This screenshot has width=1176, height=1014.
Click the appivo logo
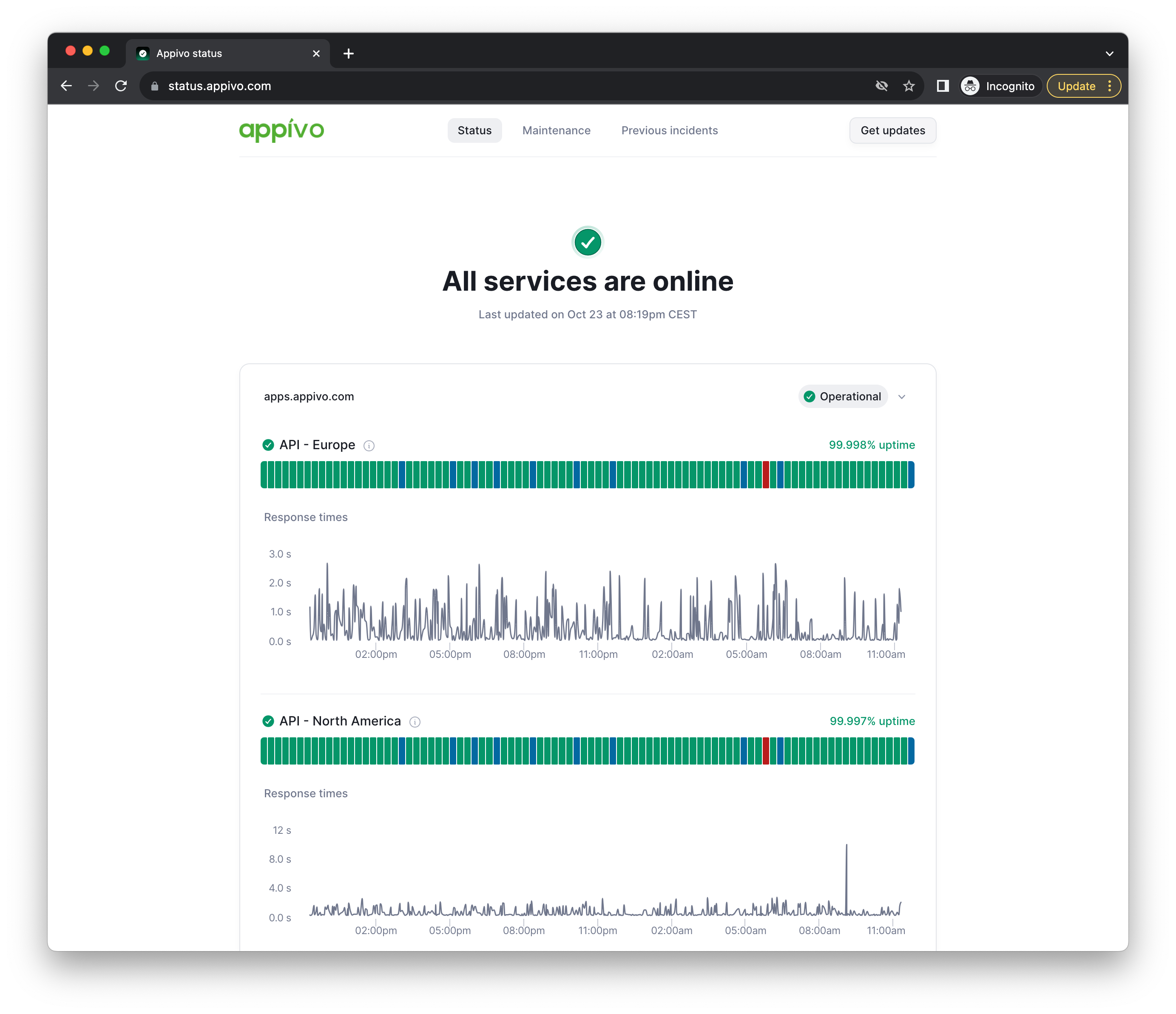(281, 130)
